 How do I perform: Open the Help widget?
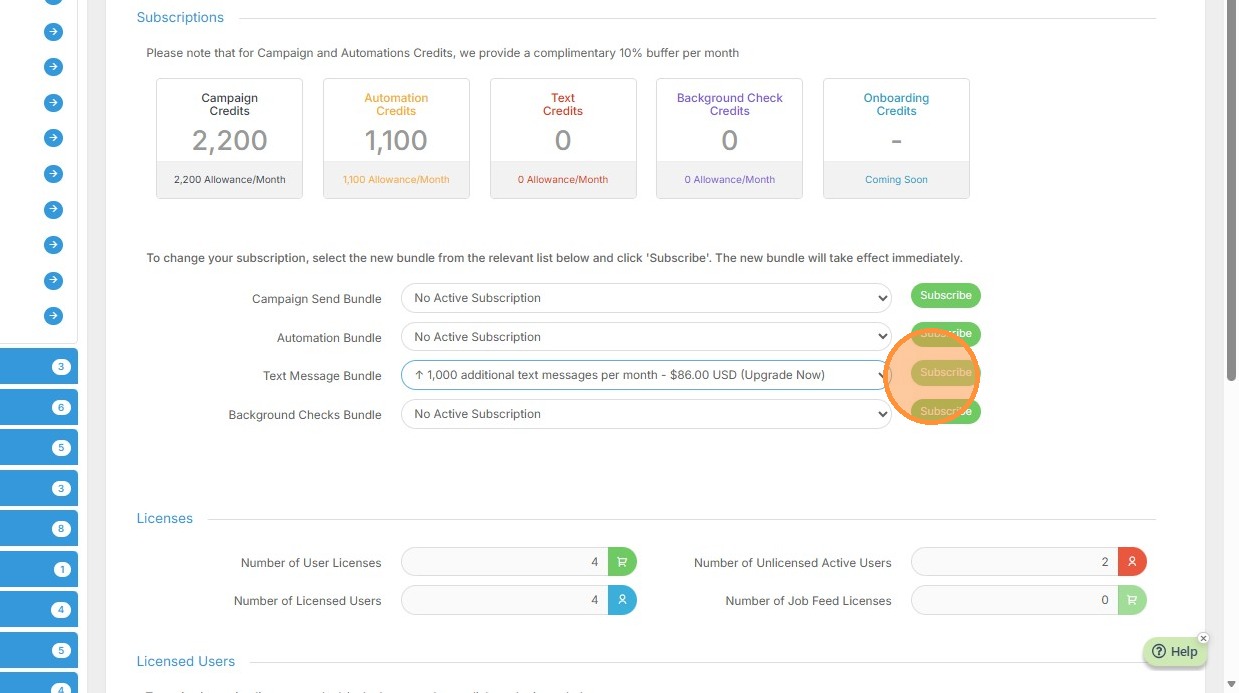1175,651
